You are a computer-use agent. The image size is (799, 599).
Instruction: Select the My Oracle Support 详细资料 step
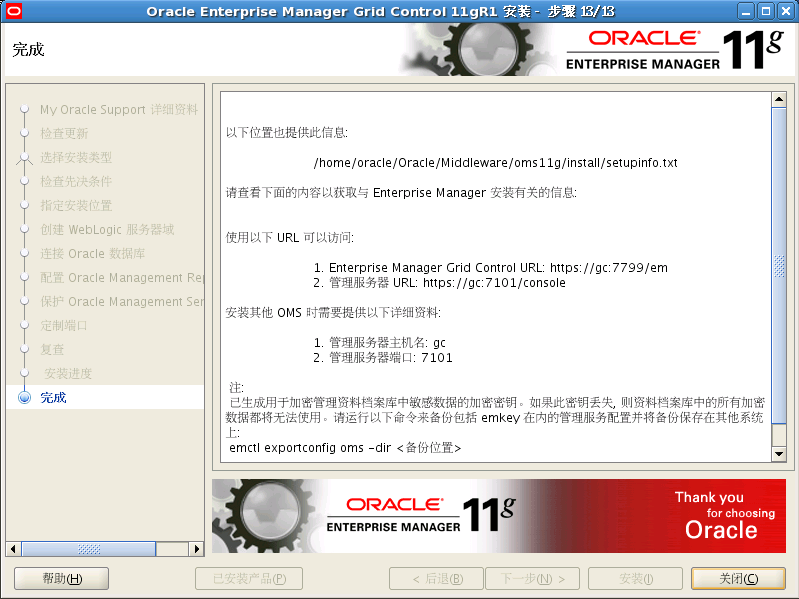(x=119, y=110)
